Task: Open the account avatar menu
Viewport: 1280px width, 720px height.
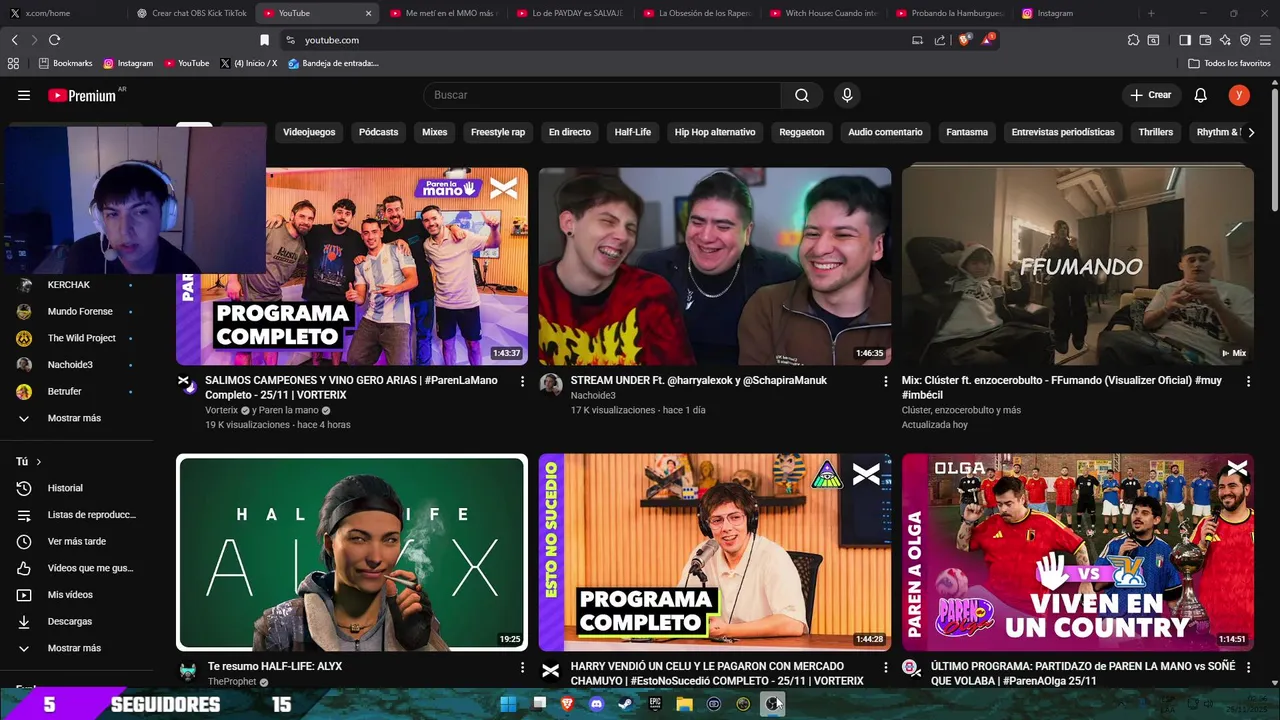Action: coord(1239,95)
